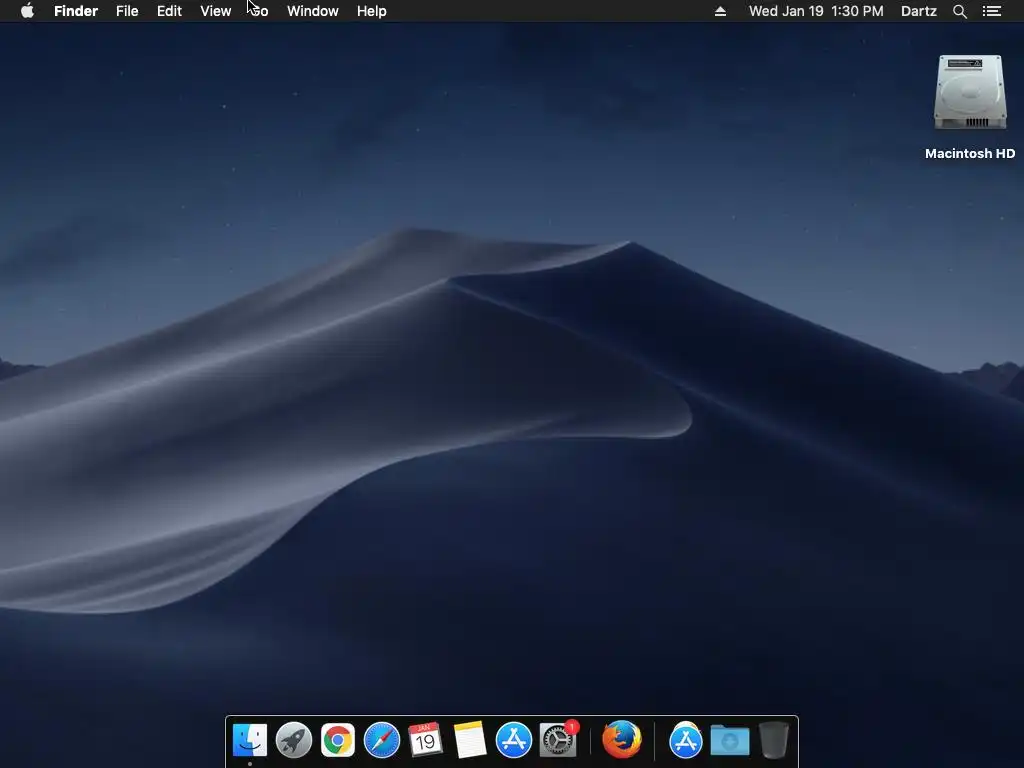
Task: Open Spotlight search magnifier
Action: [x=959, y=11]
